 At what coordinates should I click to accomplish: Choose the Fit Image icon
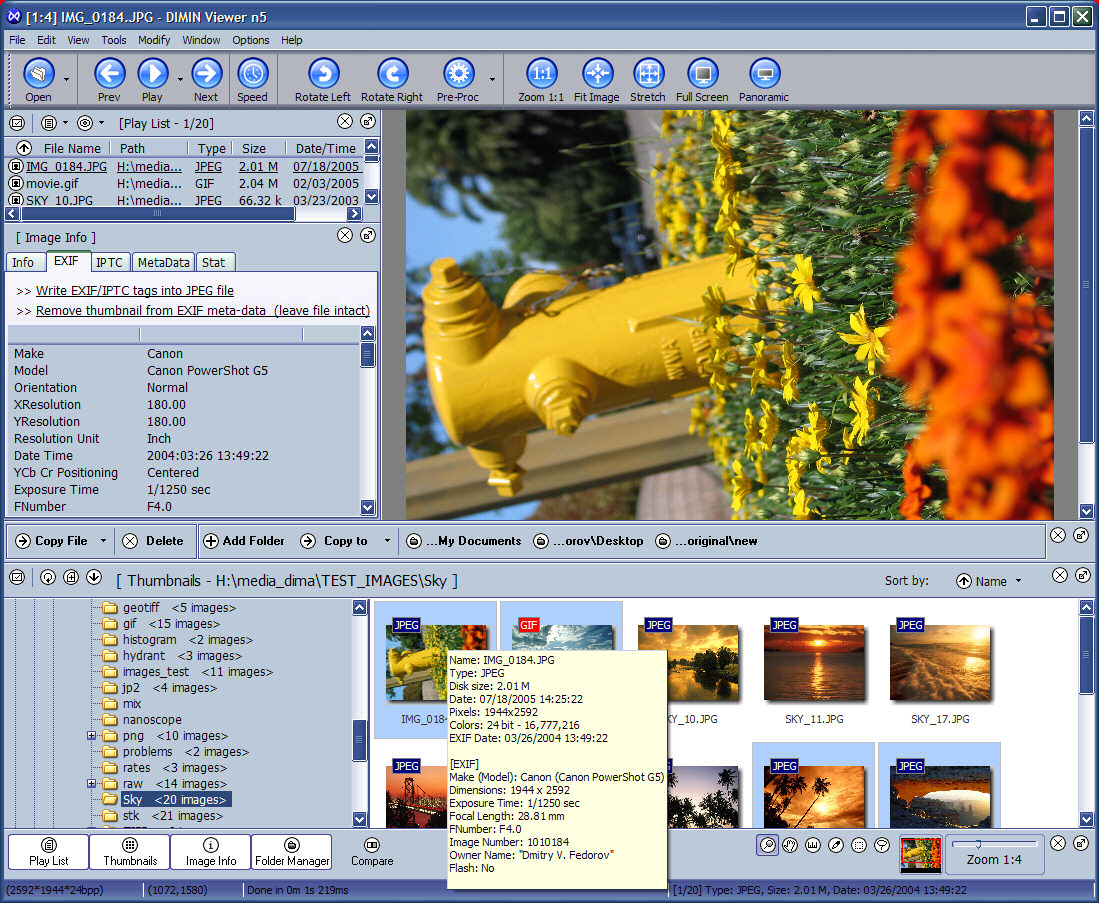tap(597, 73)
